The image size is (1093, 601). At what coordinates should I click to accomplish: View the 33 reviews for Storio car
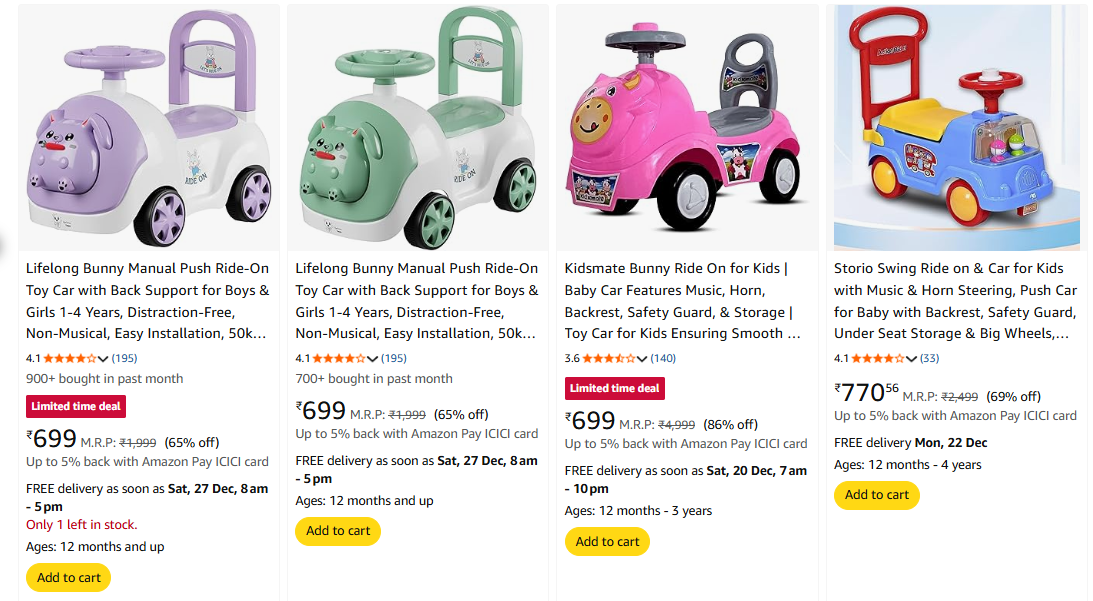(x=929, y=358)
